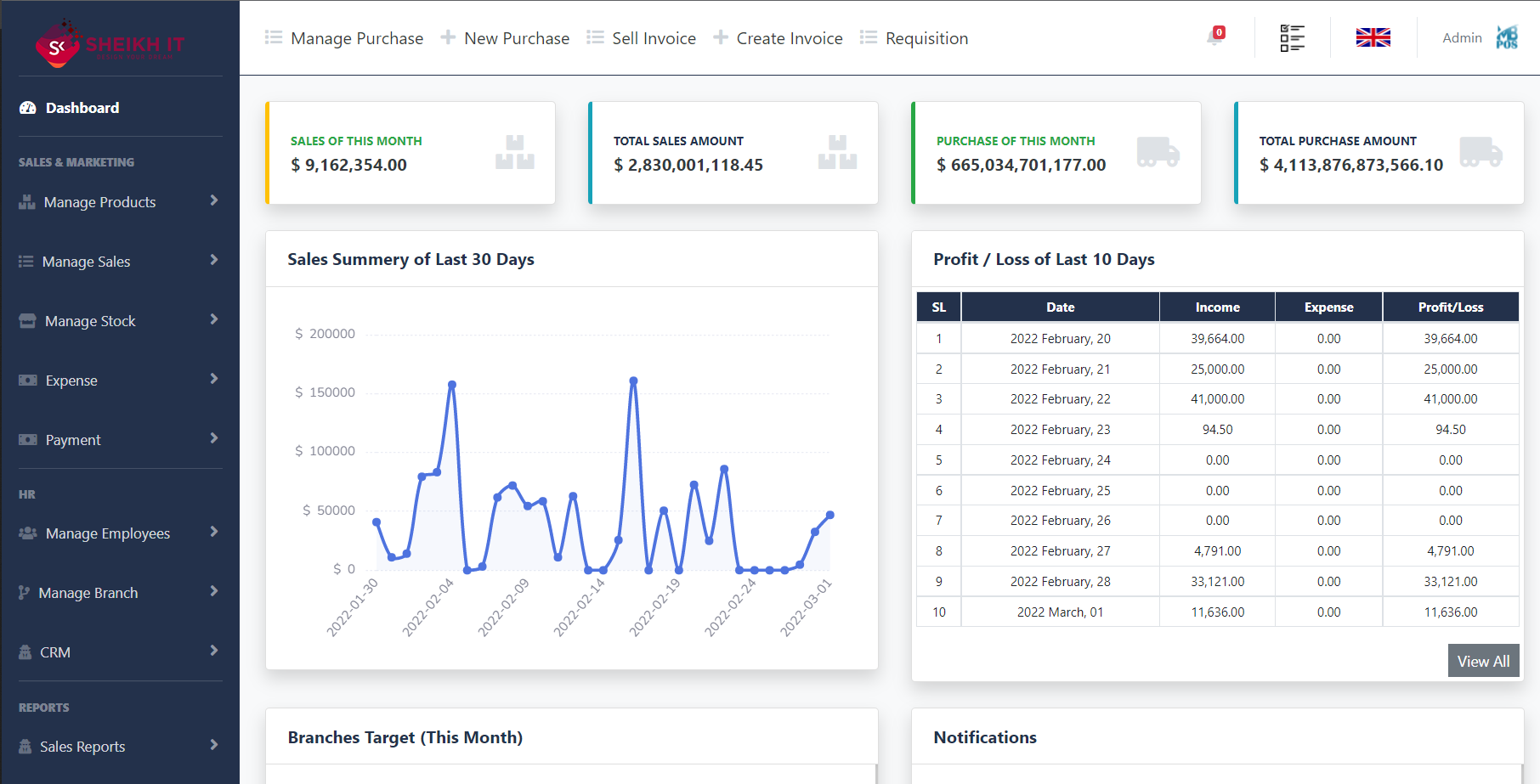Open the Admin account link

point(1462,37)
